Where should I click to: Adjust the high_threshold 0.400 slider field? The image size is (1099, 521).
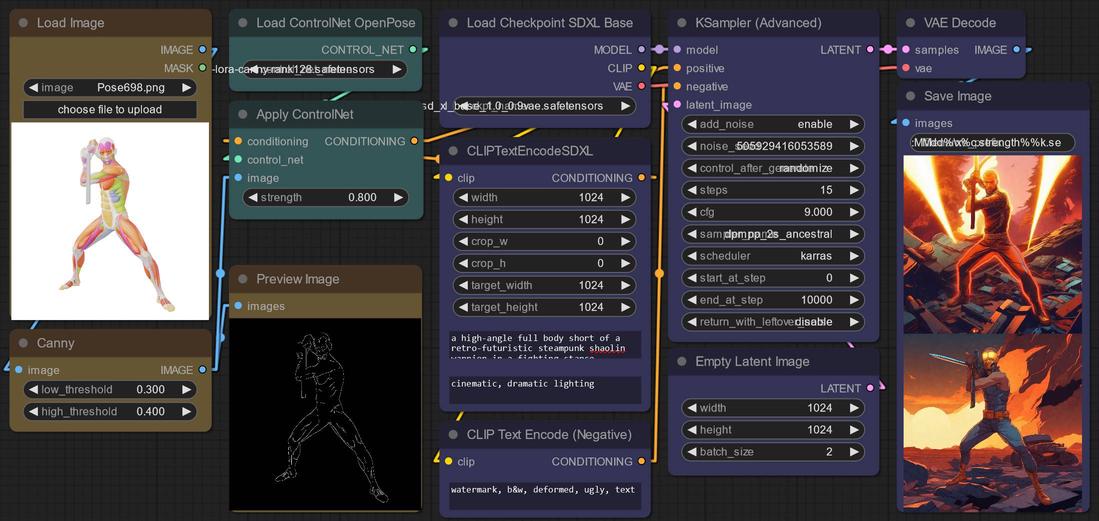(x=109, y=412)
